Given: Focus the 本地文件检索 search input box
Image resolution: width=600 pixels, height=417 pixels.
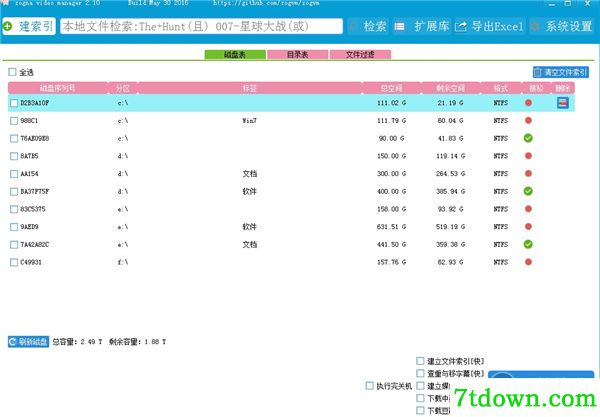Looking at the screenshot, I should 201,26.
